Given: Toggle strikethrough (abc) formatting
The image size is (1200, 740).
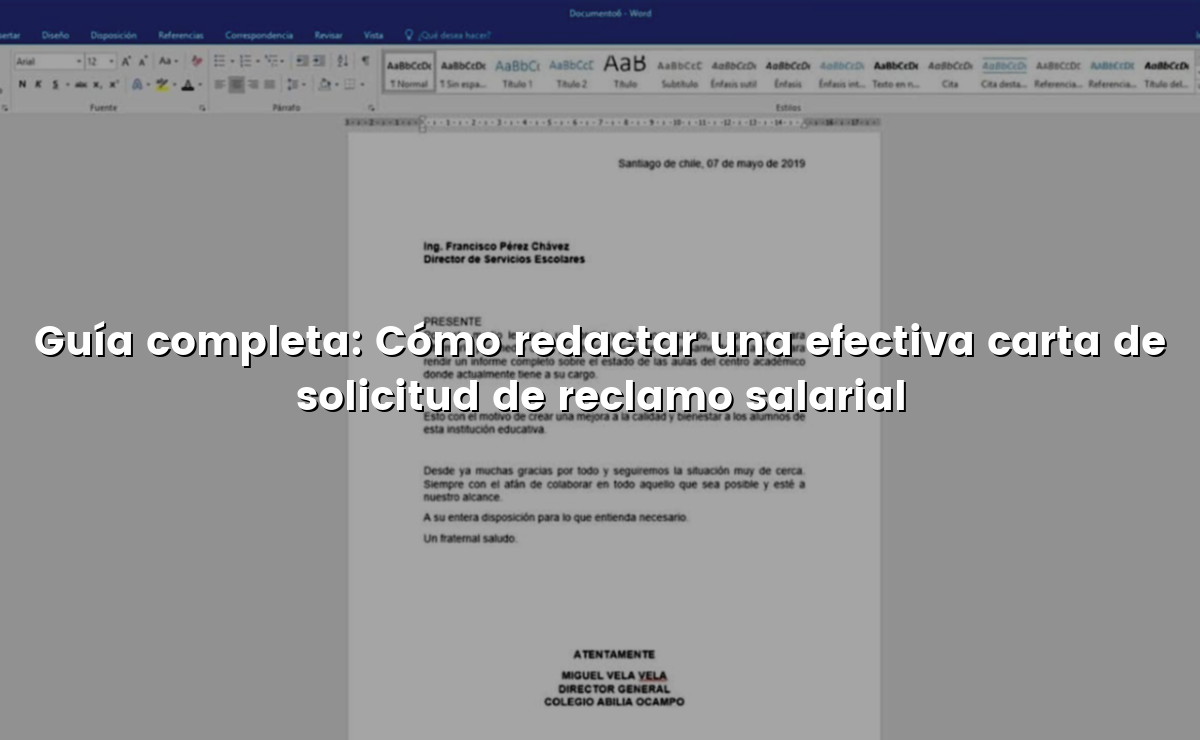Looking at the screenshot, I should pos(81,85).
